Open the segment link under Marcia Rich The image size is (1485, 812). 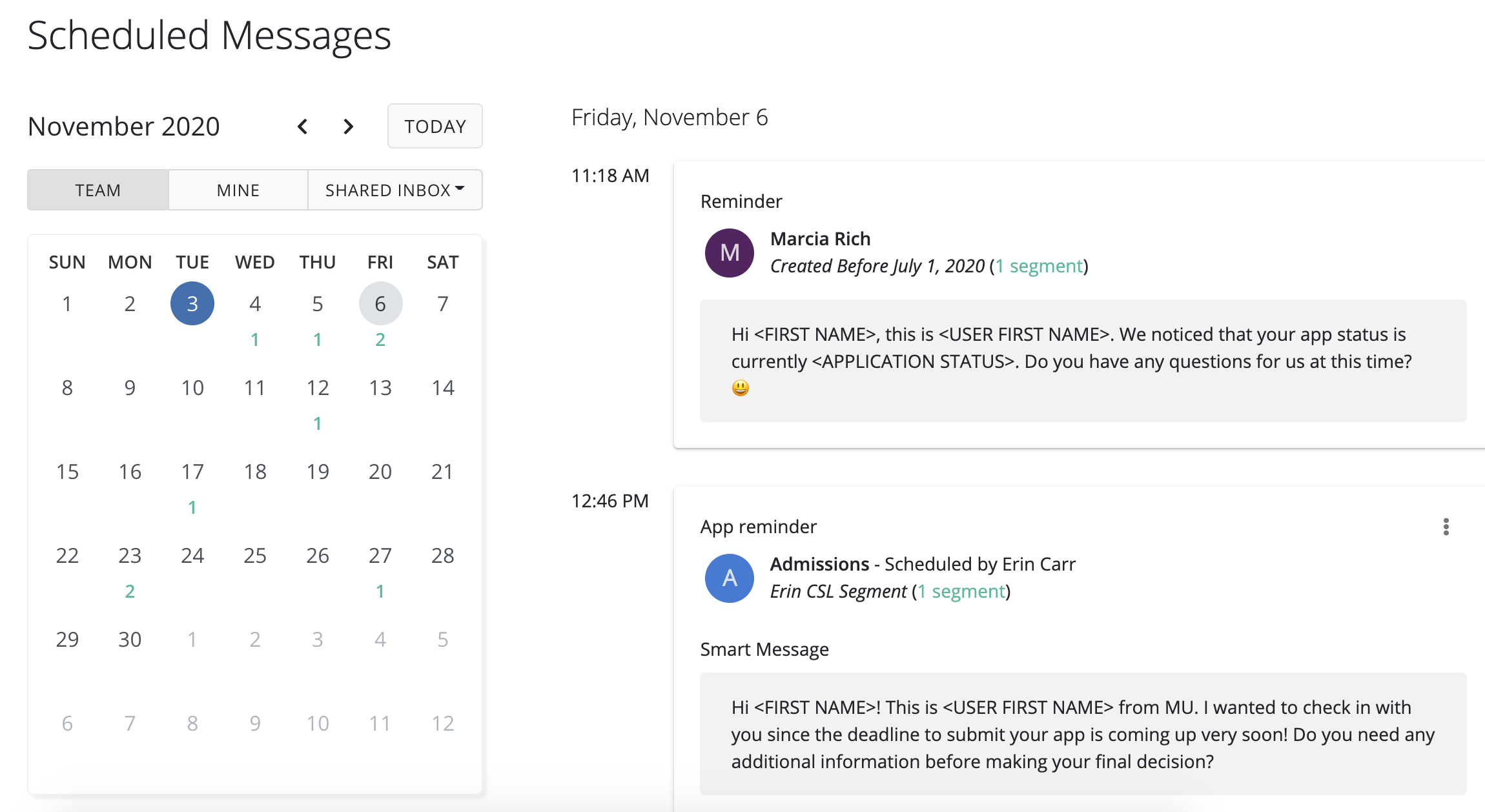(x=1039, y=266)
